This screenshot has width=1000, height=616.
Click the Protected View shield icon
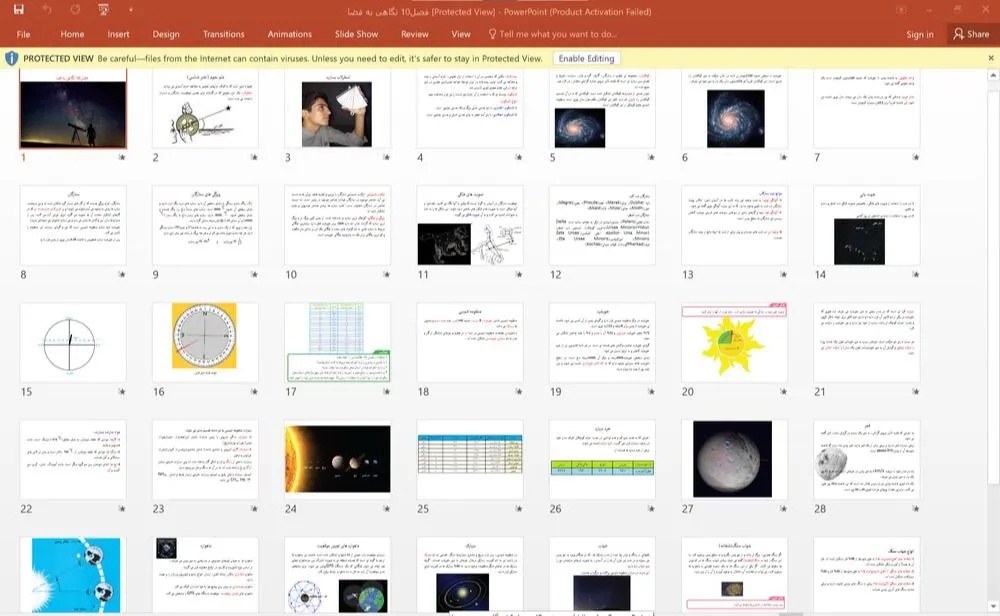[11, 59]
